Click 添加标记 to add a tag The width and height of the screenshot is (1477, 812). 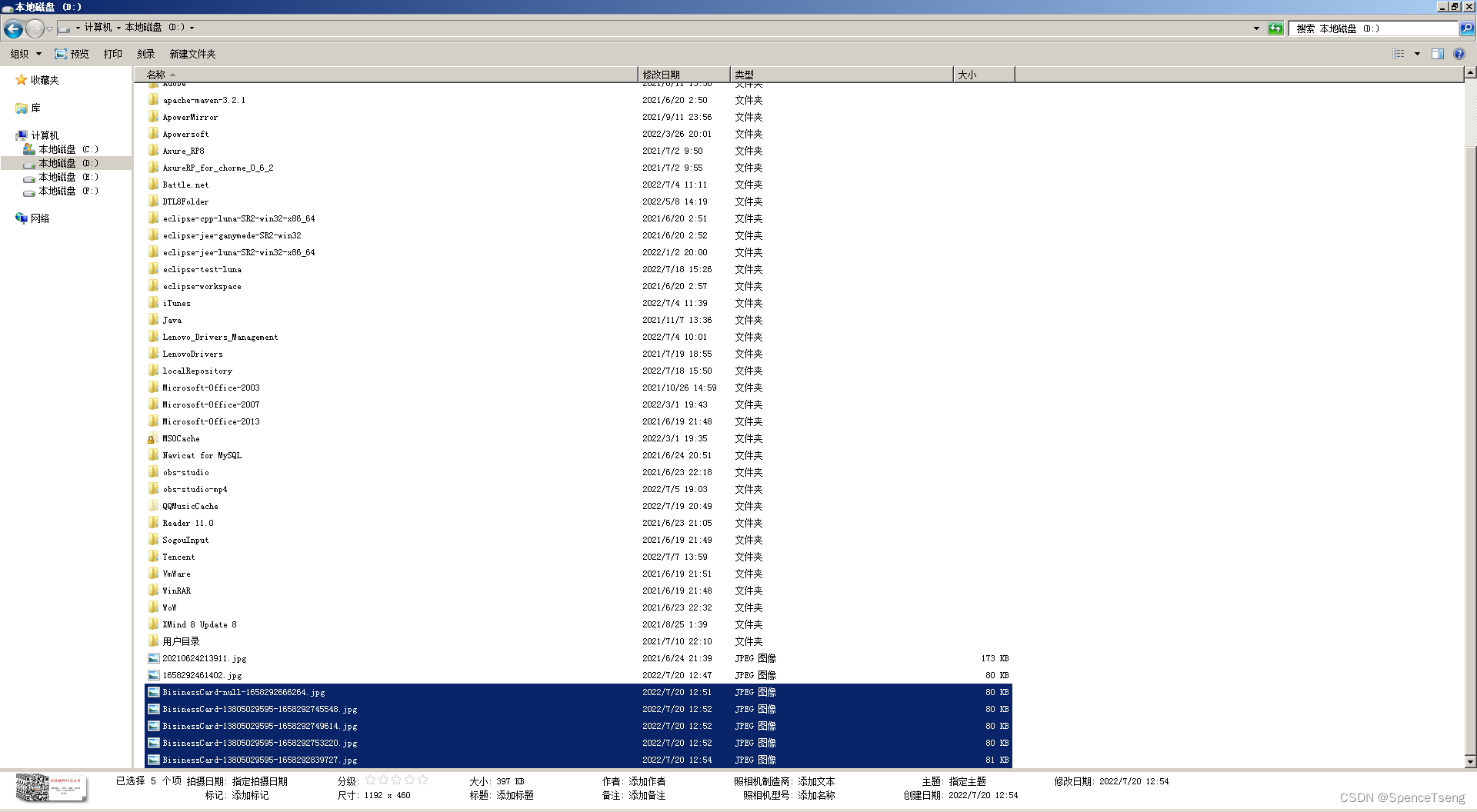(x=250, y=795)
